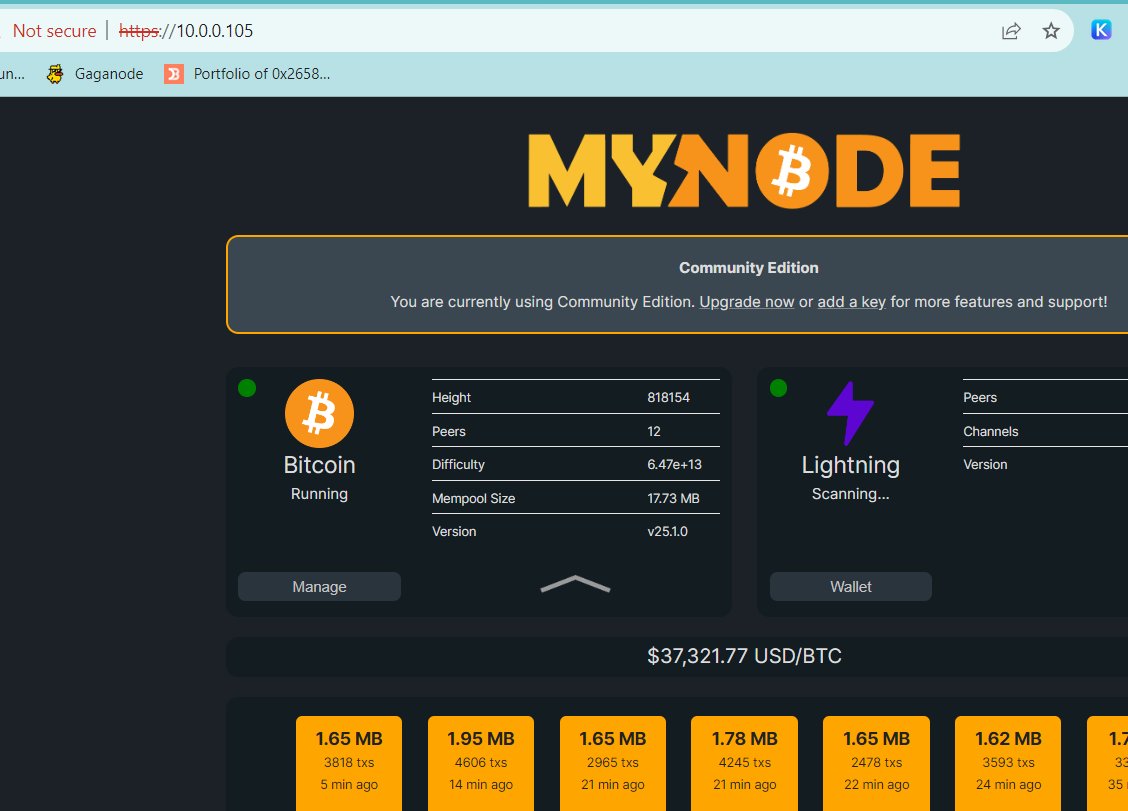
Task: Click the Channels label in Lightning panel
Action: 991,431
